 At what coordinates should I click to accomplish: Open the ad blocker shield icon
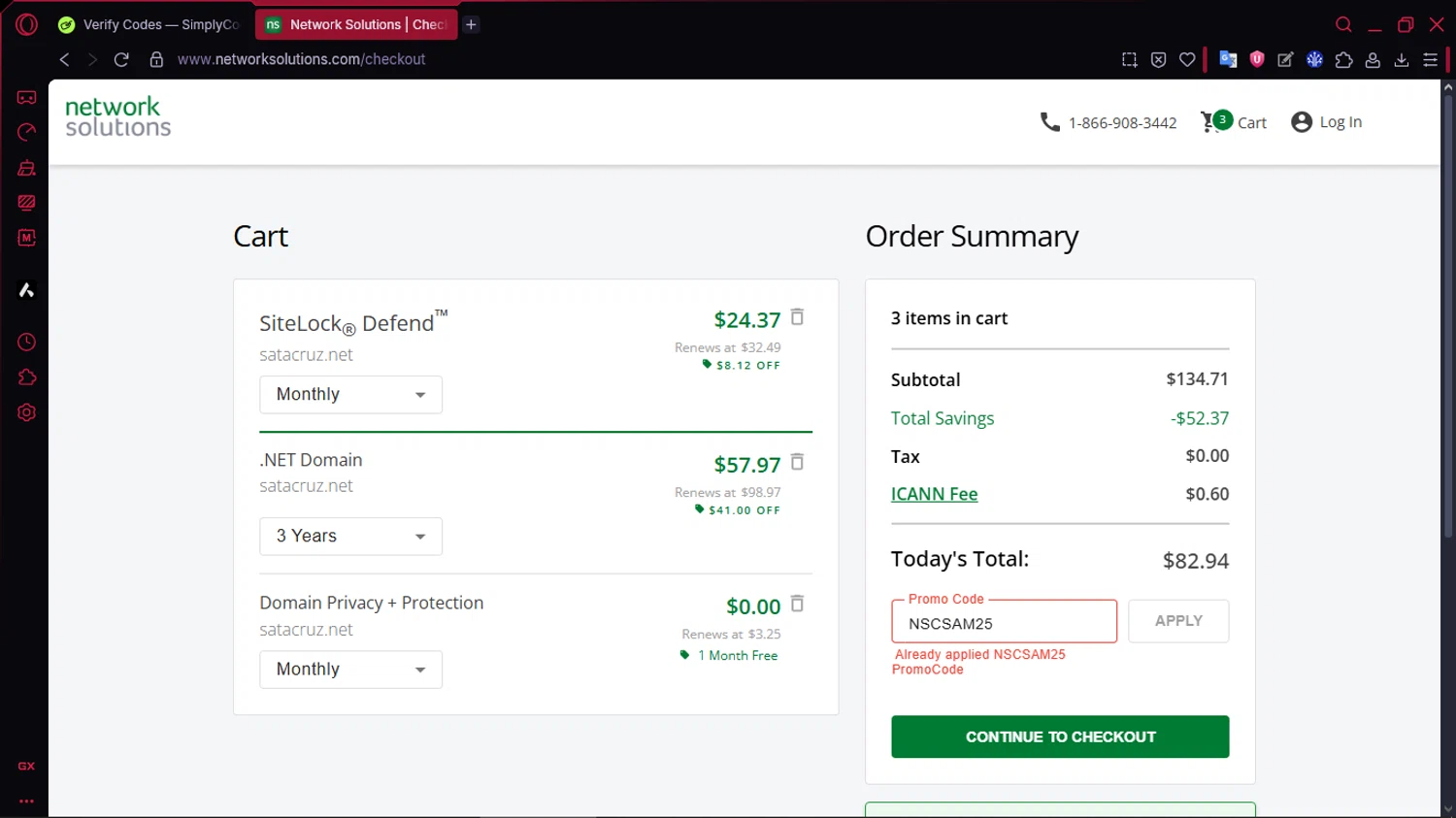1158,59
